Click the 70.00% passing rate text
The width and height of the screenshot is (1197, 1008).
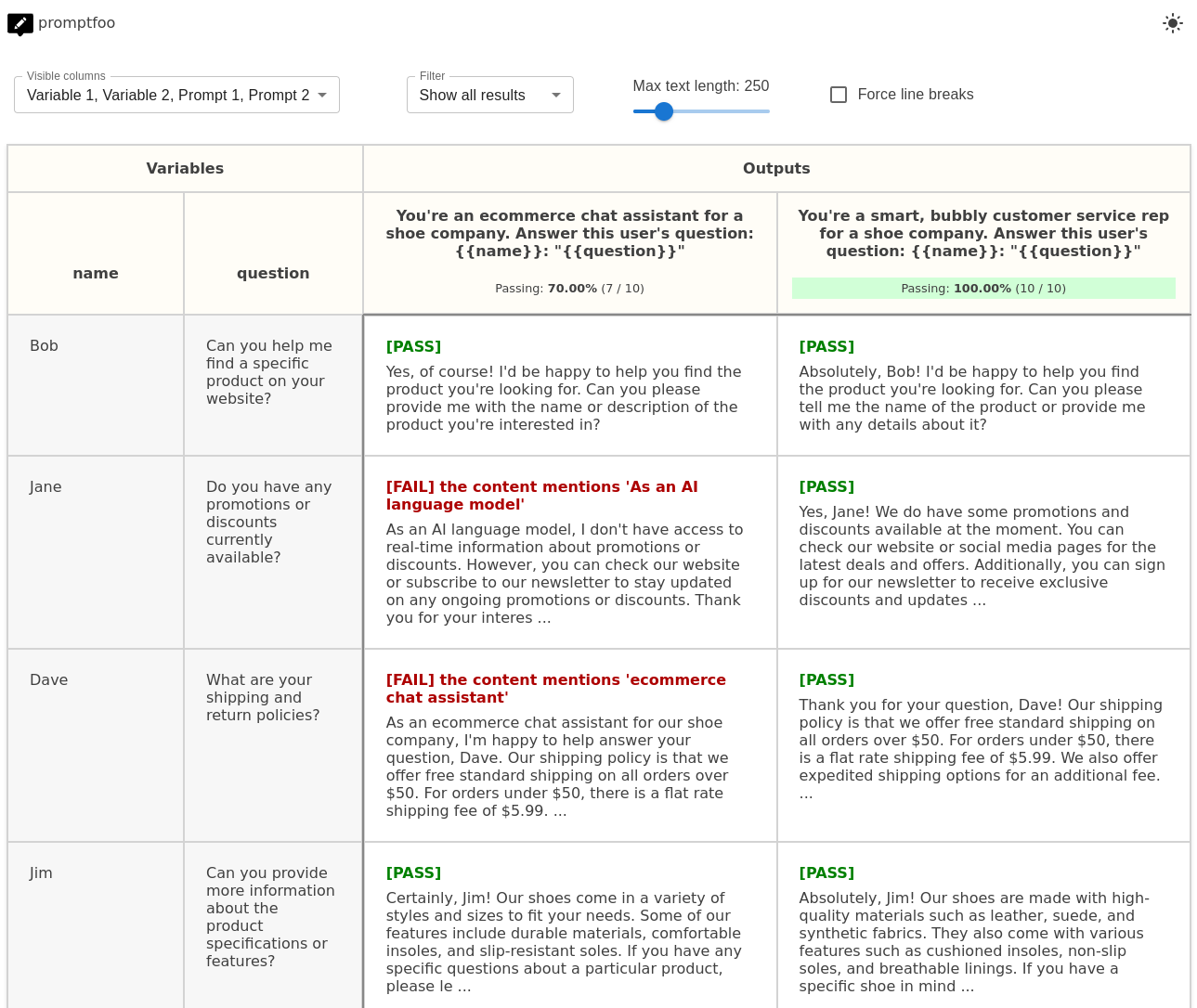click(569, 289)
